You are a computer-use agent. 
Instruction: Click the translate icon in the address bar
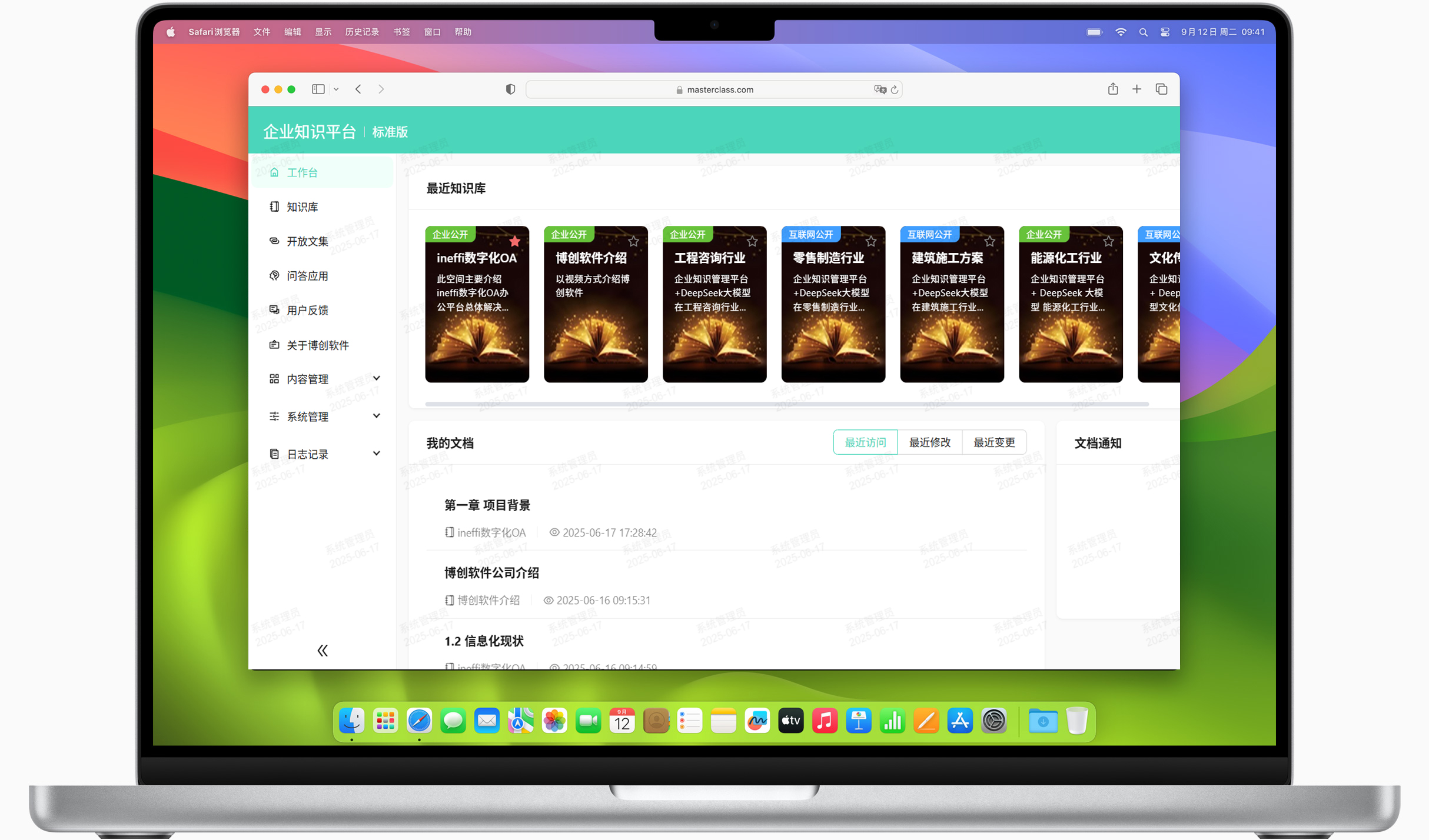(x=880, y=89)
